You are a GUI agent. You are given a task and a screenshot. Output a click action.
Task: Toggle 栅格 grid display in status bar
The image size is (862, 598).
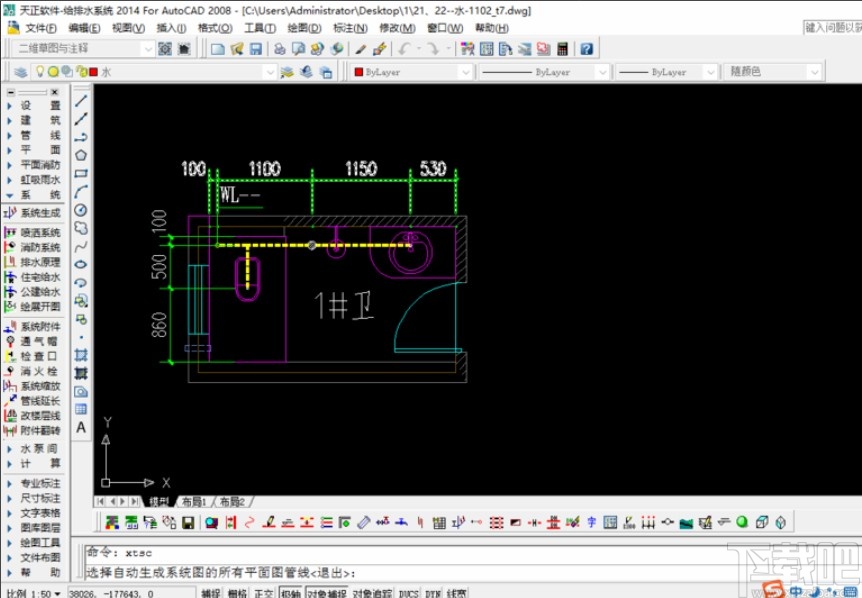(x=237, y=592)
